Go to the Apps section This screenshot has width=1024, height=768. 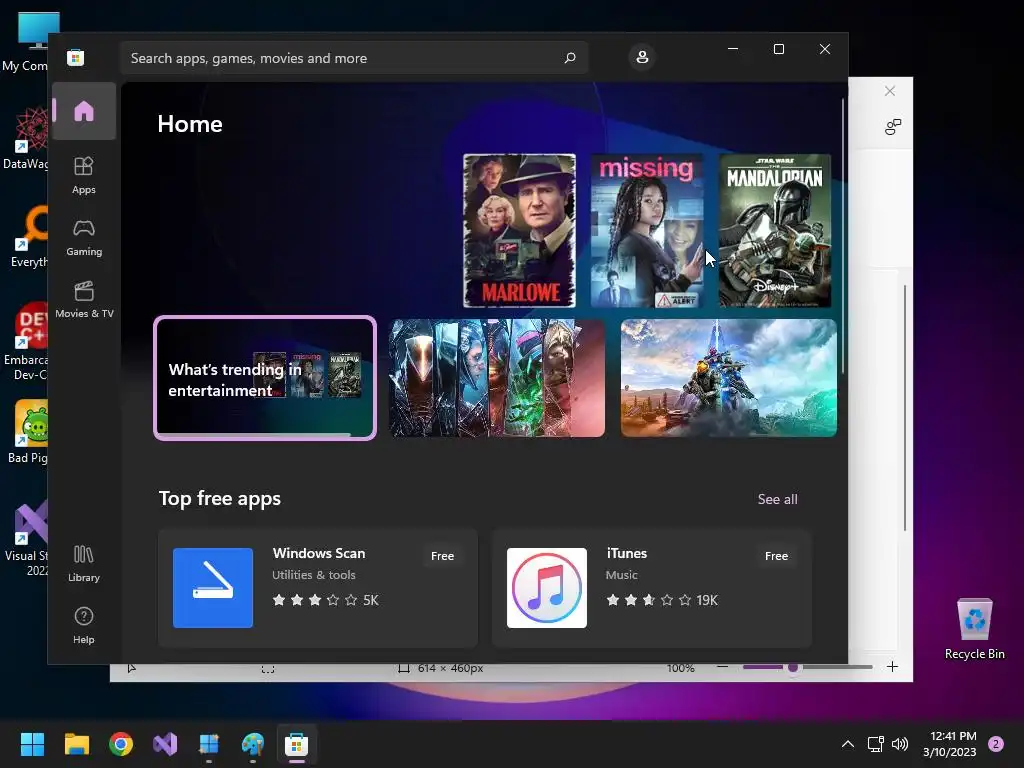84,175
